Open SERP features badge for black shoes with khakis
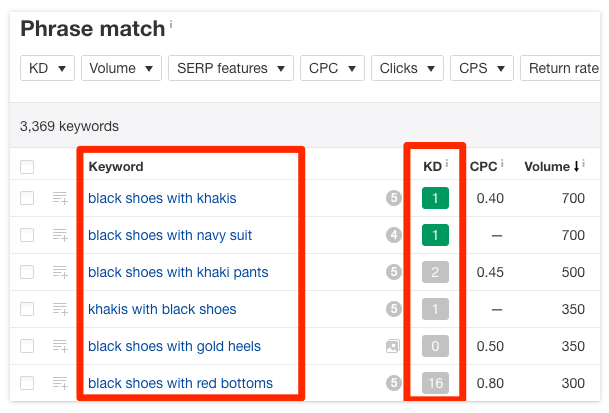609x413 pixels. point(393,198)
